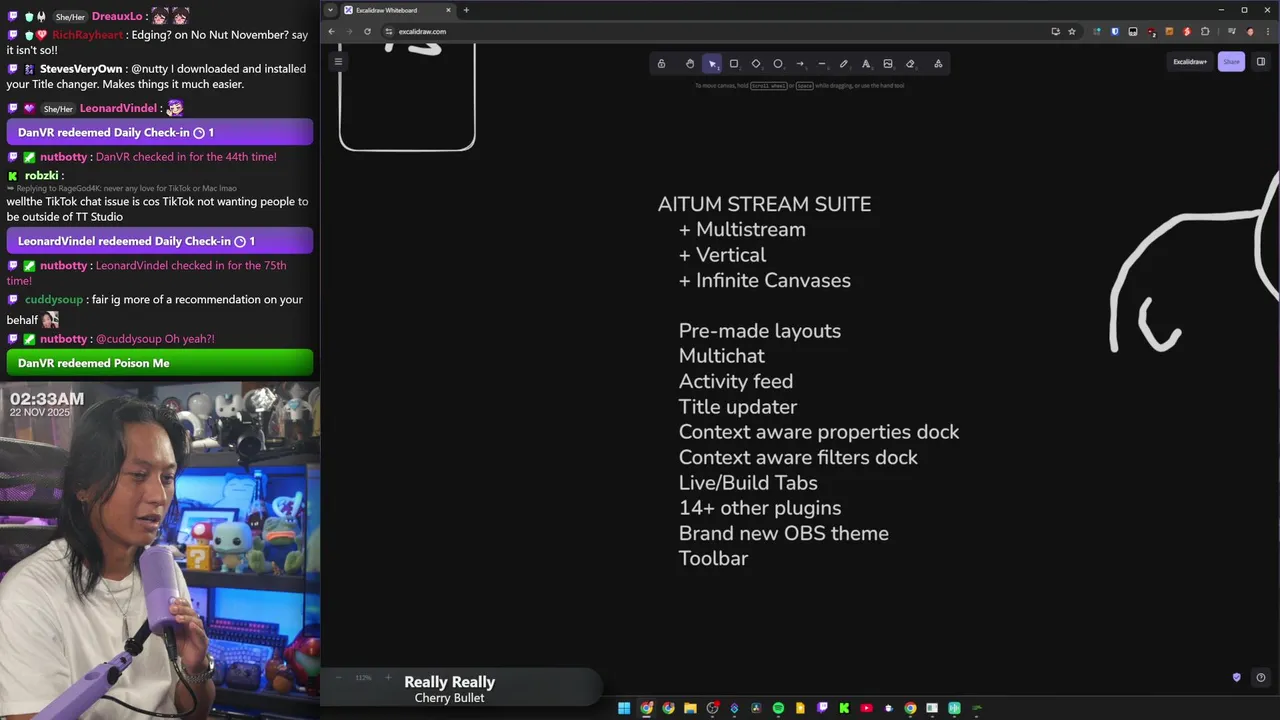Image resolution: width=1280 pixels, height=720 pixels.
Task: Open the Excalidraw hamburger menu
Action: (338, 61)
